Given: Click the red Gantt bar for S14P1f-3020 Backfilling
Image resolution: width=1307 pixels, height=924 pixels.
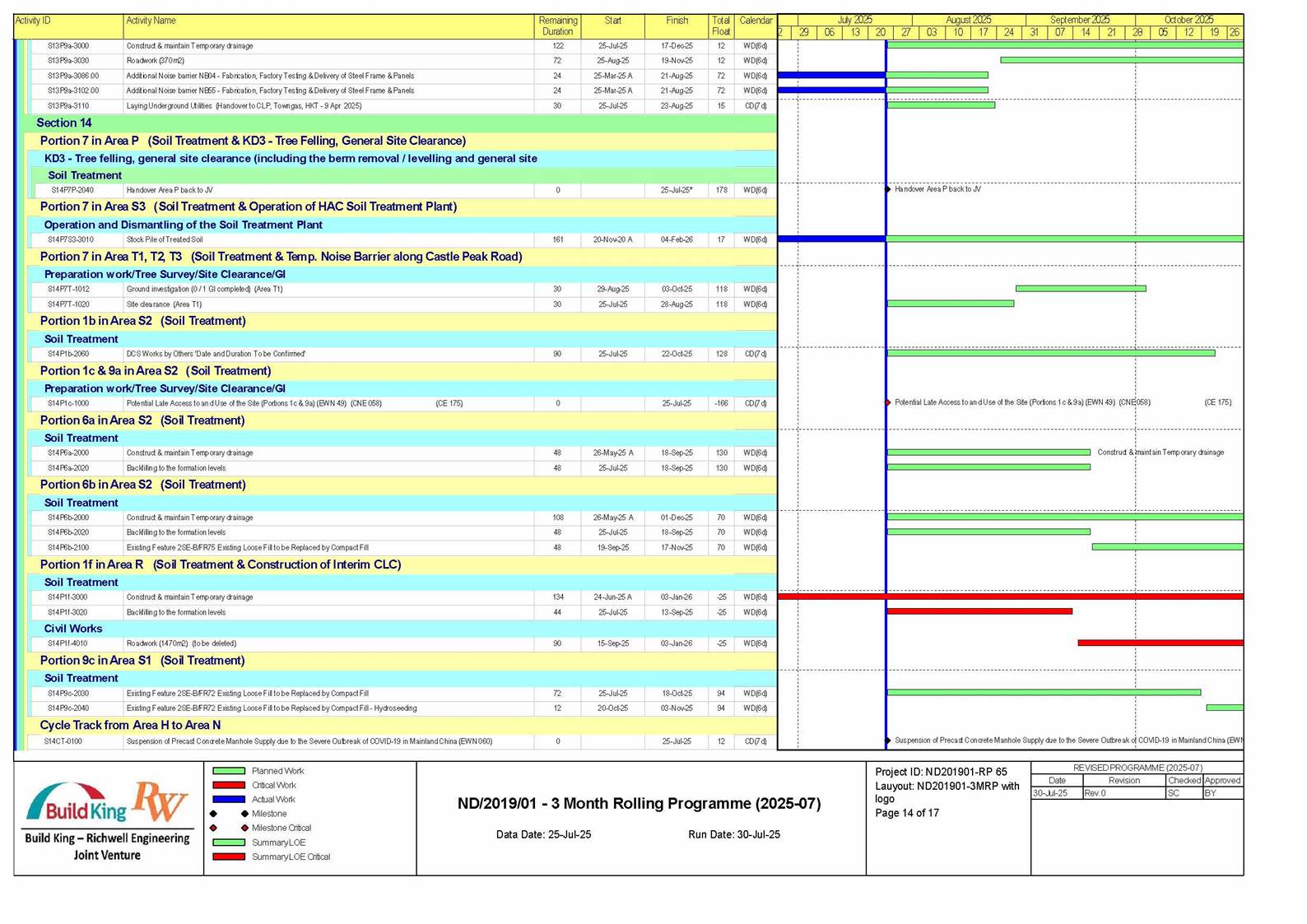Looking at the screenshot, I should [979, 611].
